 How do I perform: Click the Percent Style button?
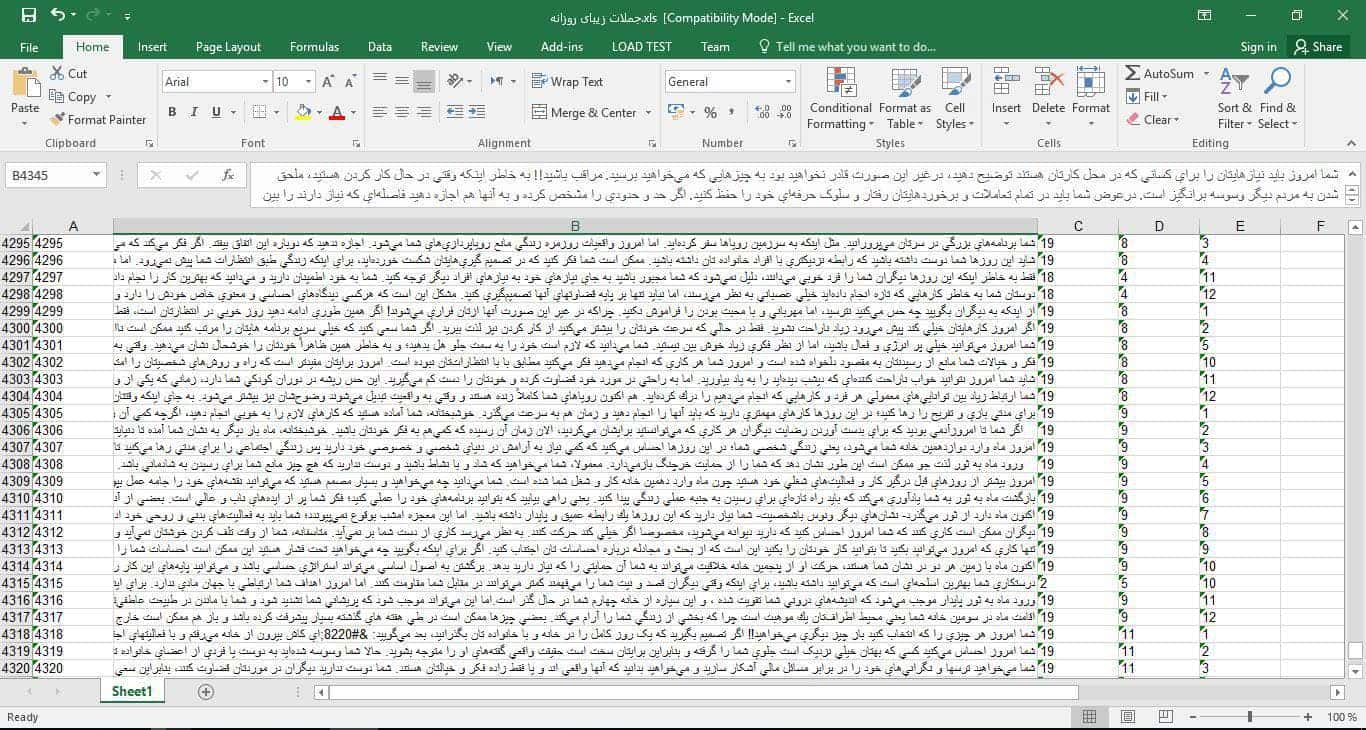click(x=710, y=112)
